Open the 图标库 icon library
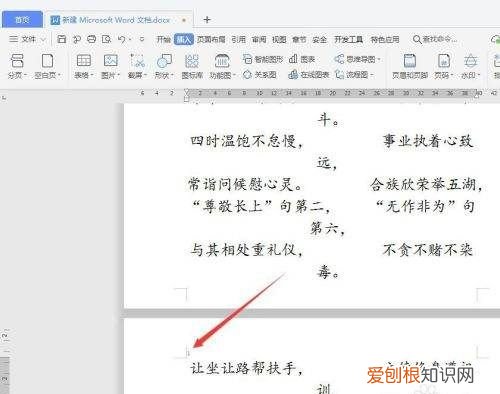This screenshot has height=394, width=500. pyautogui.click(x=192, y=66)
